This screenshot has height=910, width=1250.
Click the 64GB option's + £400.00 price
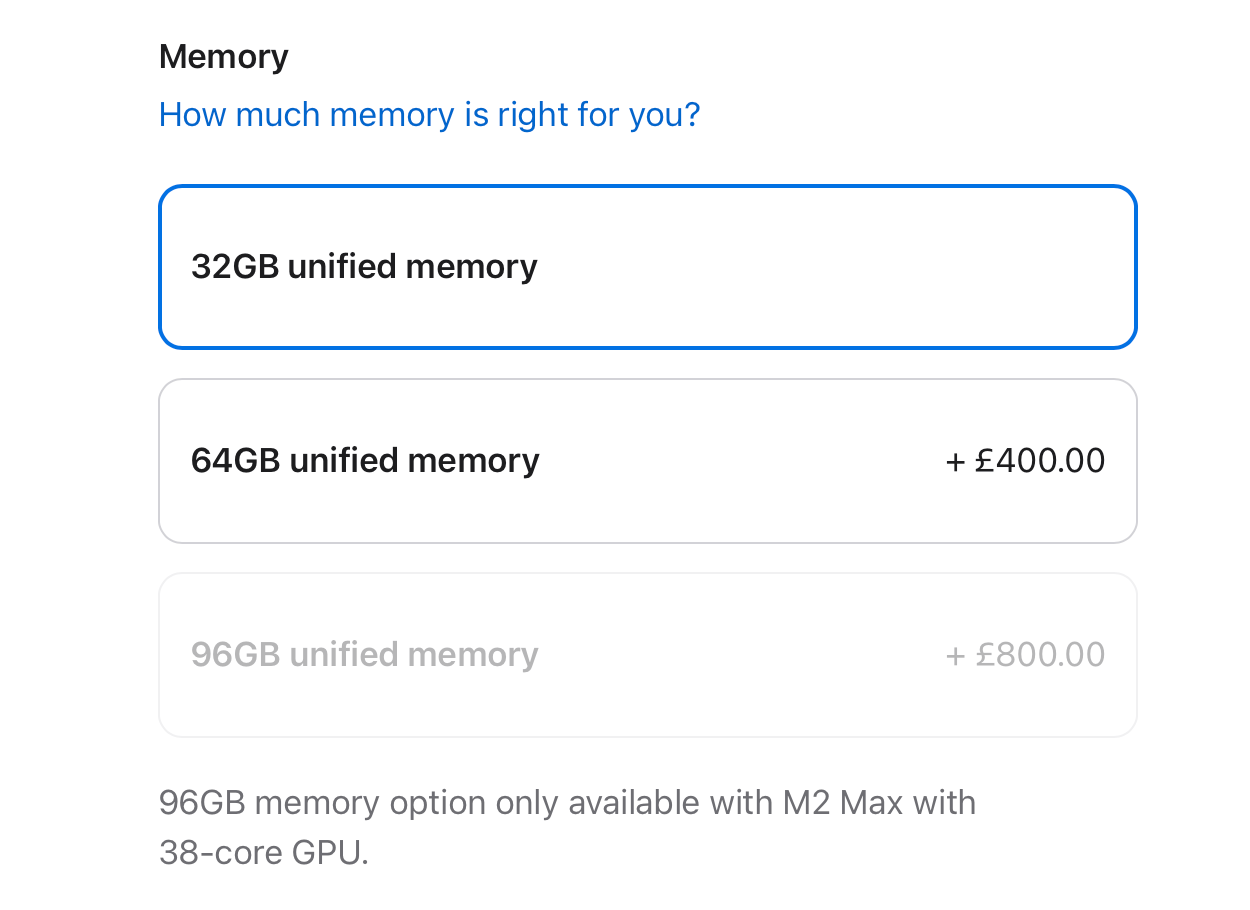click(1024, 460)
